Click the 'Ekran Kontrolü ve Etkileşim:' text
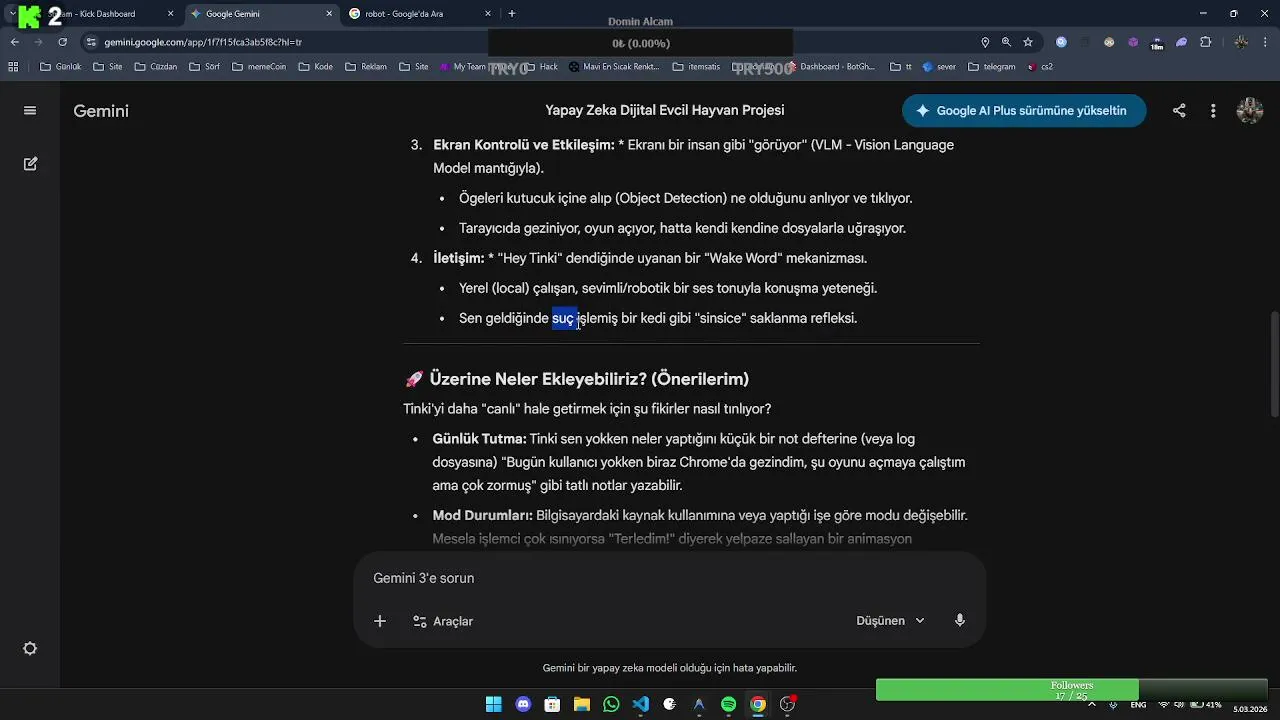1280x720 pixels. coord(523,145)
